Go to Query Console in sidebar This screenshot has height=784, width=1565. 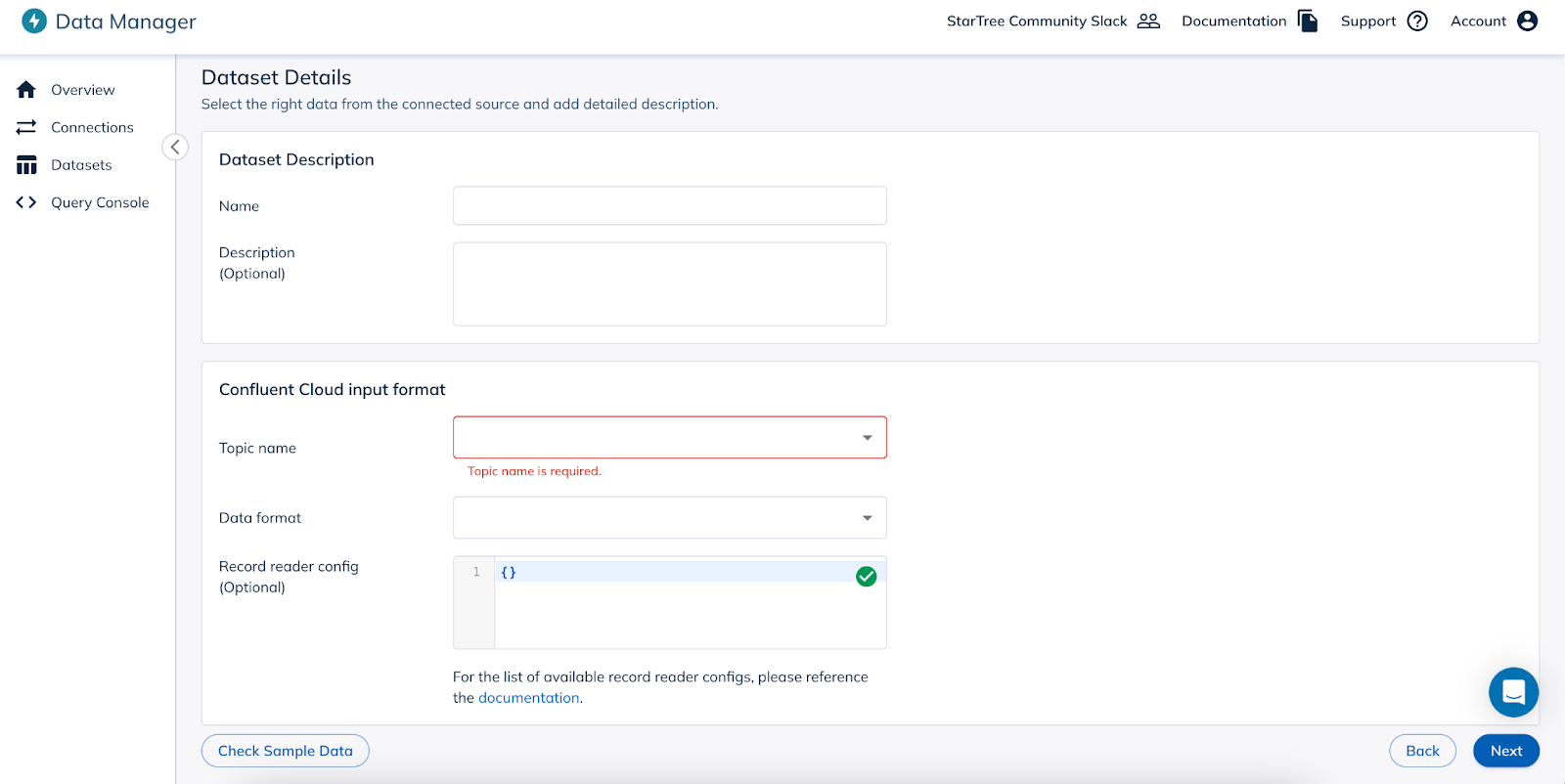(100, 202)
